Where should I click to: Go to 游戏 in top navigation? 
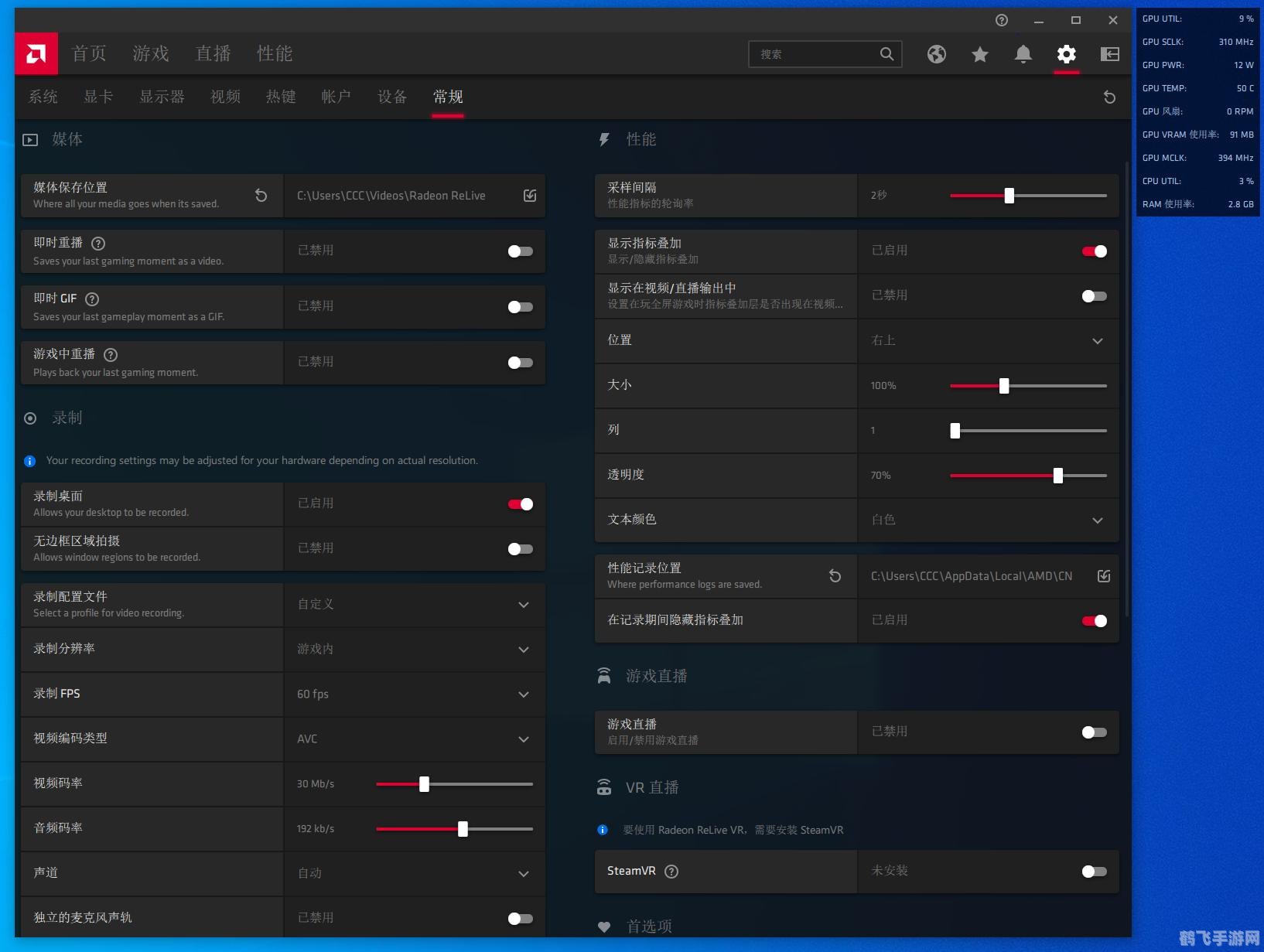click(x=150, y=53)
